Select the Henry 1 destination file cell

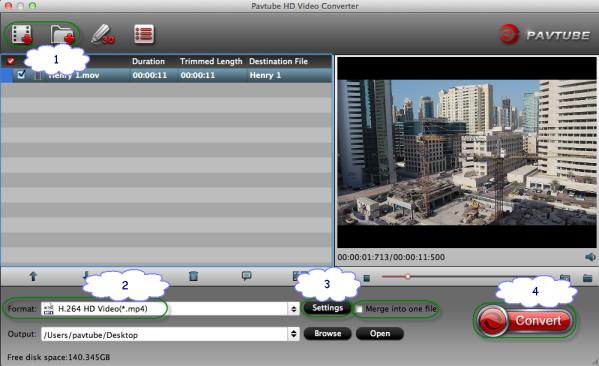tap(265, 75)
